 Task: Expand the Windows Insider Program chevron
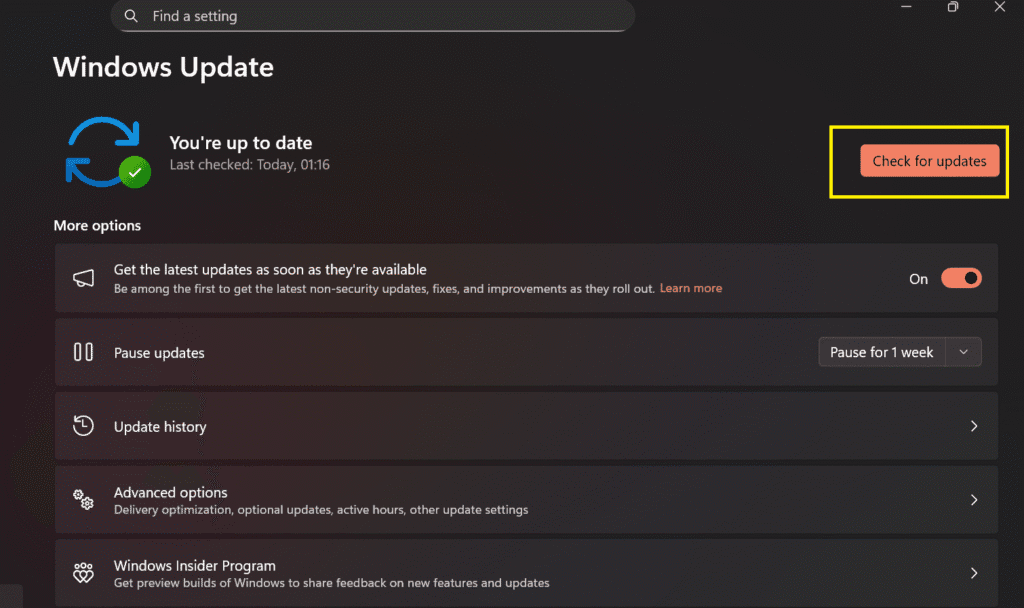(x=973, y=573)
